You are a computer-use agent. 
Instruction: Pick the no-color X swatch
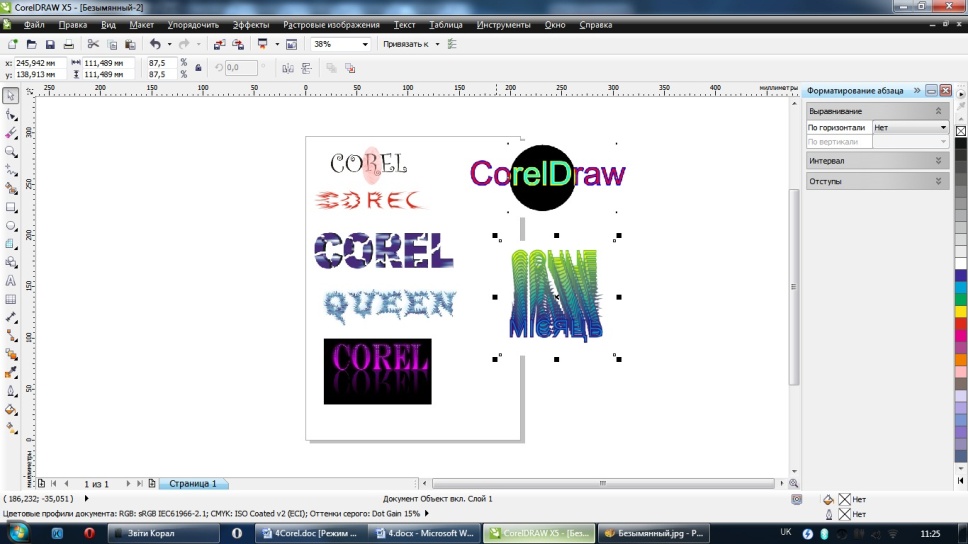tap(961, 131)
